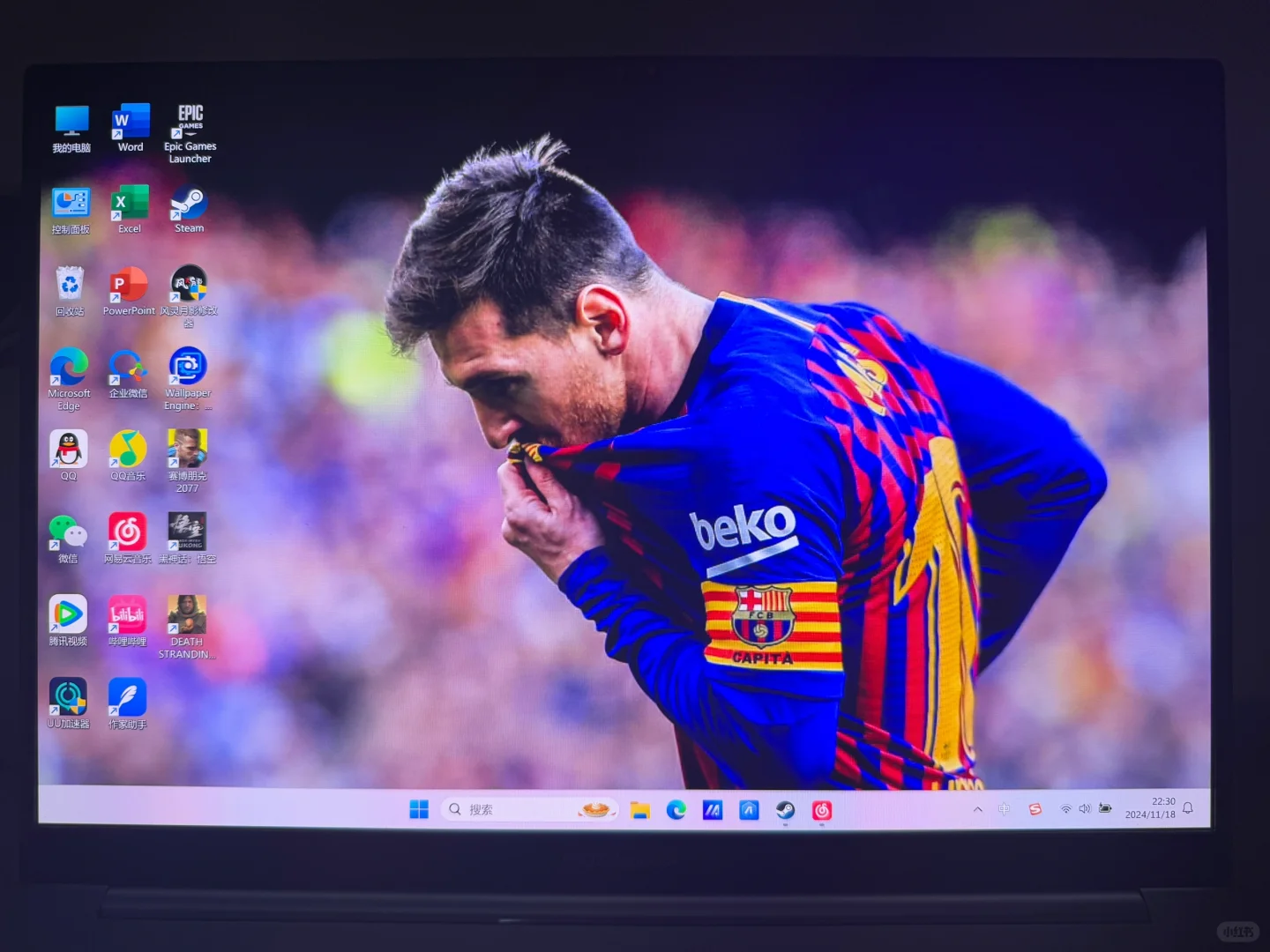Open Microsoft Edge from the taskbar
The height and width of the screenshot is (952, 1270).
pos(676,808)
